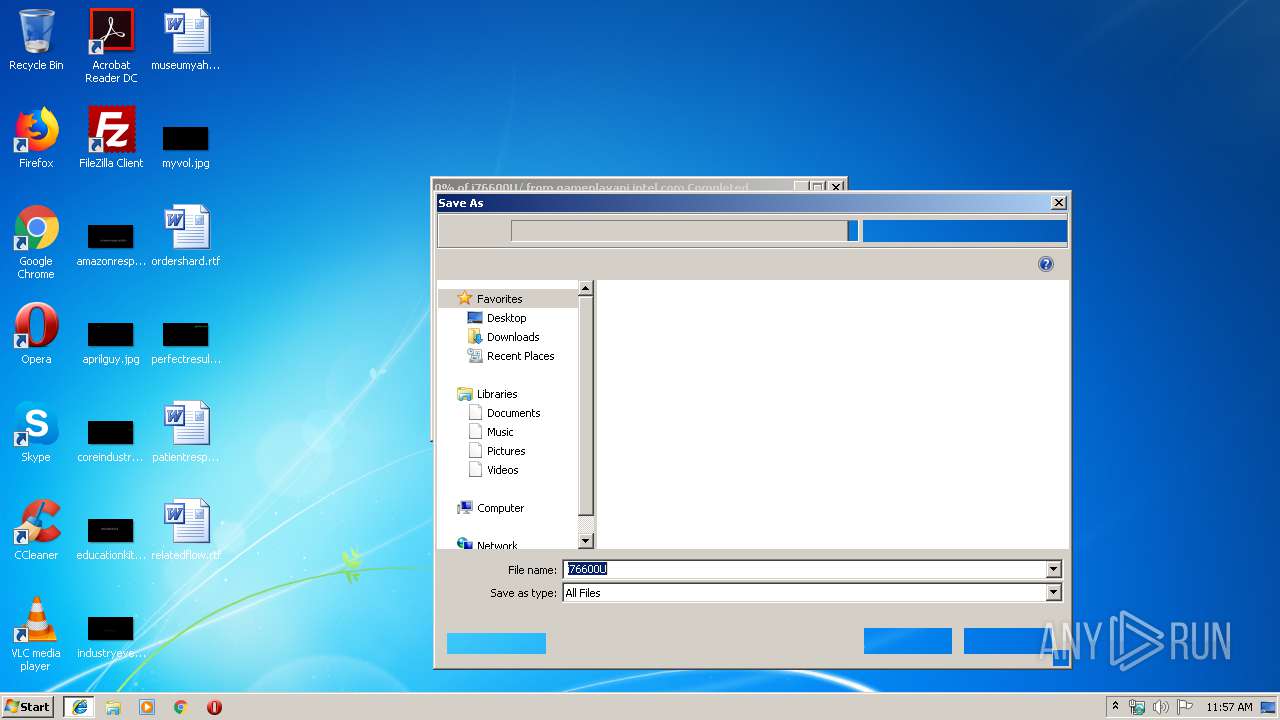
Task: Click the network tray icon
Action: (1137, 707)
